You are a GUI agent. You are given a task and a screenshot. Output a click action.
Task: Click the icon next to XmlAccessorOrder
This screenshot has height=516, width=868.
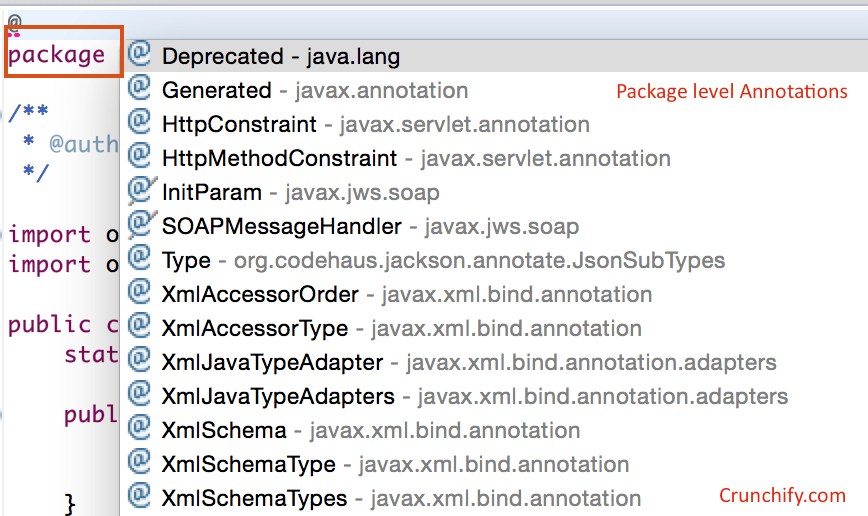tap(140, 294)
